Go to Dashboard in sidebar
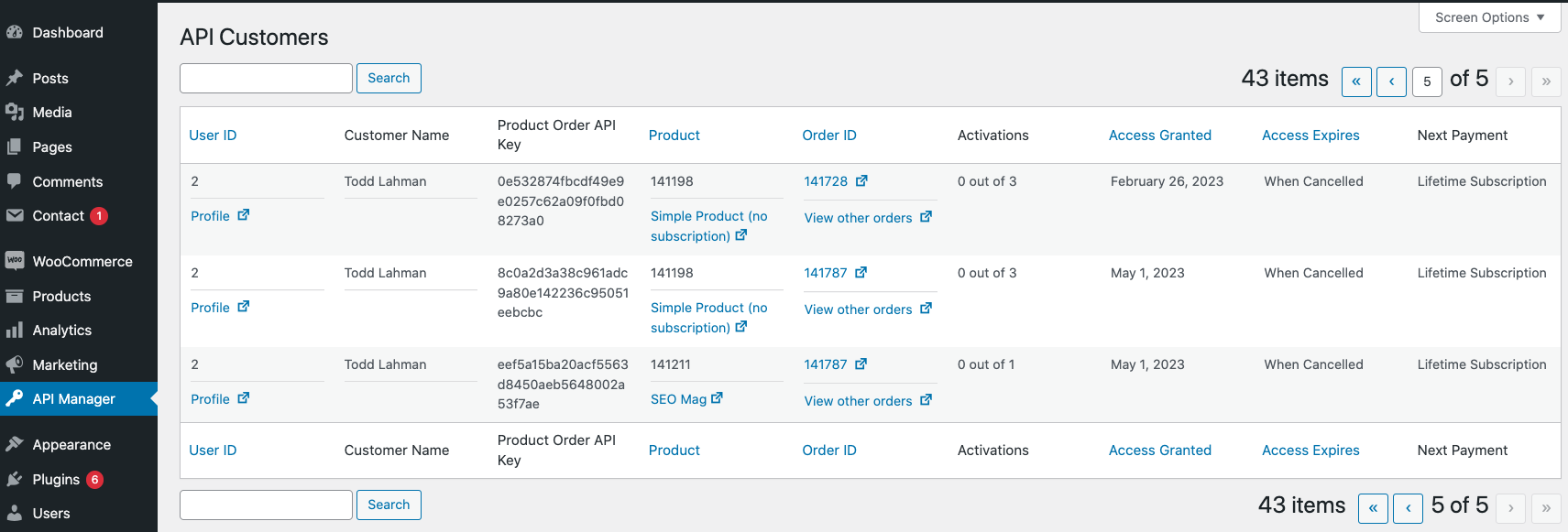 pos(67,32)
